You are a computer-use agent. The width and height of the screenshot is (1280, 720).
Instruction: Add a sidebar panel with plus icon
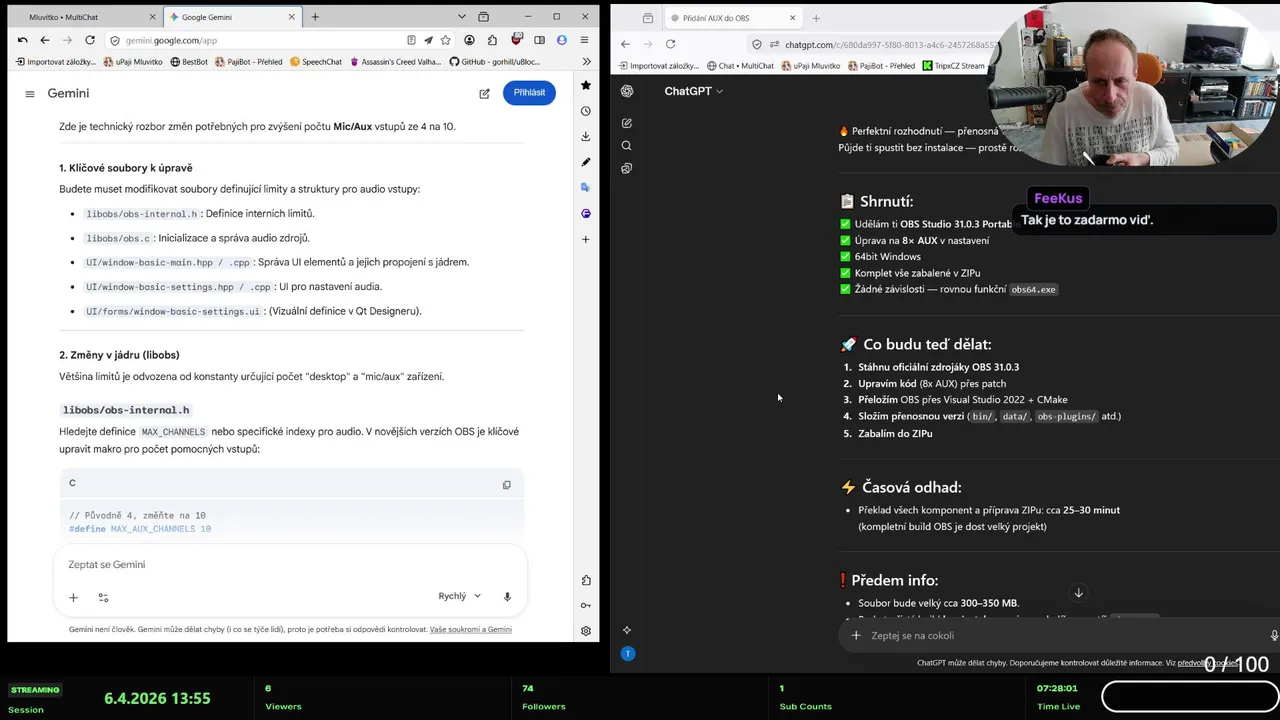pyautogui.click(x=586, y=239)
